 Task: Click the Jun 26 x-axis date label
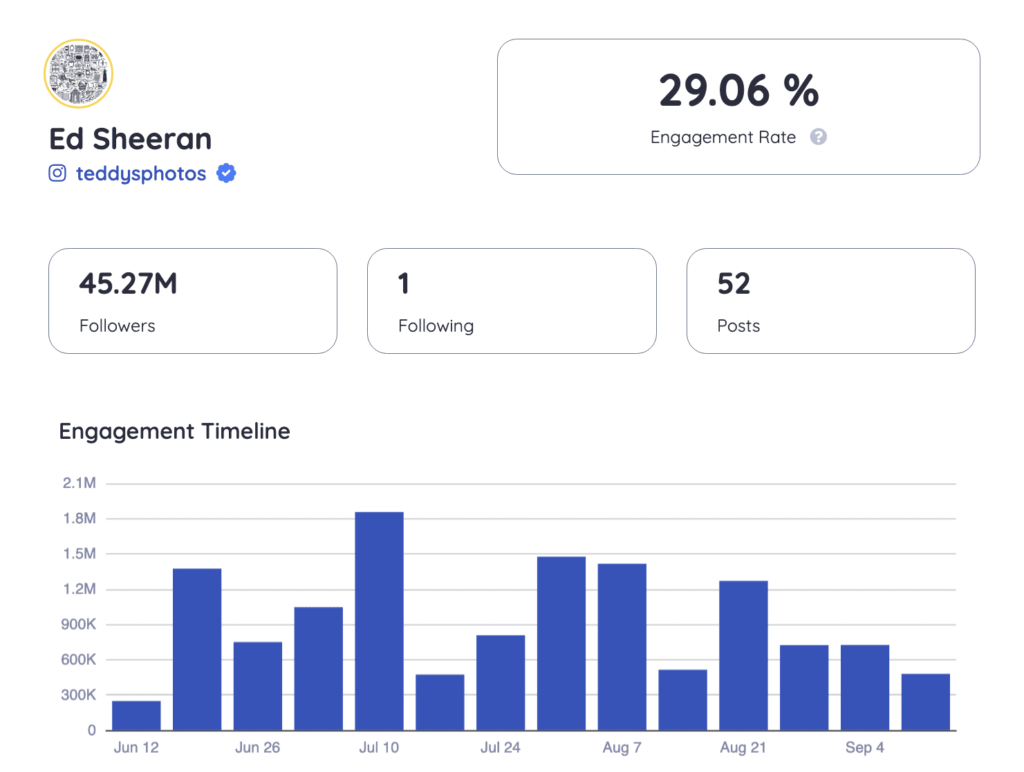pyautogui.click(x=258, y=747)
